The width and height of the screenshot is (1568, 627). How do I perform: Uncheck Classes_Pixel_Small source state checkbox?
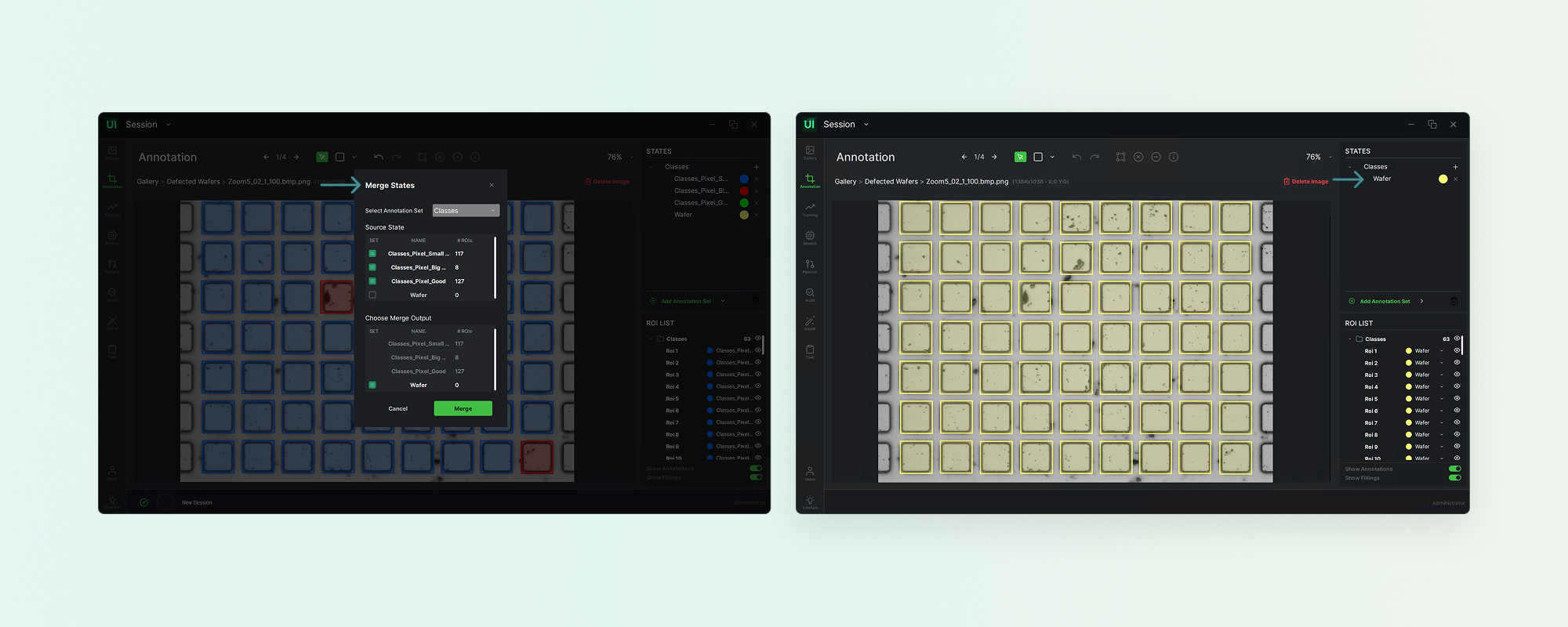coord(372,253)
